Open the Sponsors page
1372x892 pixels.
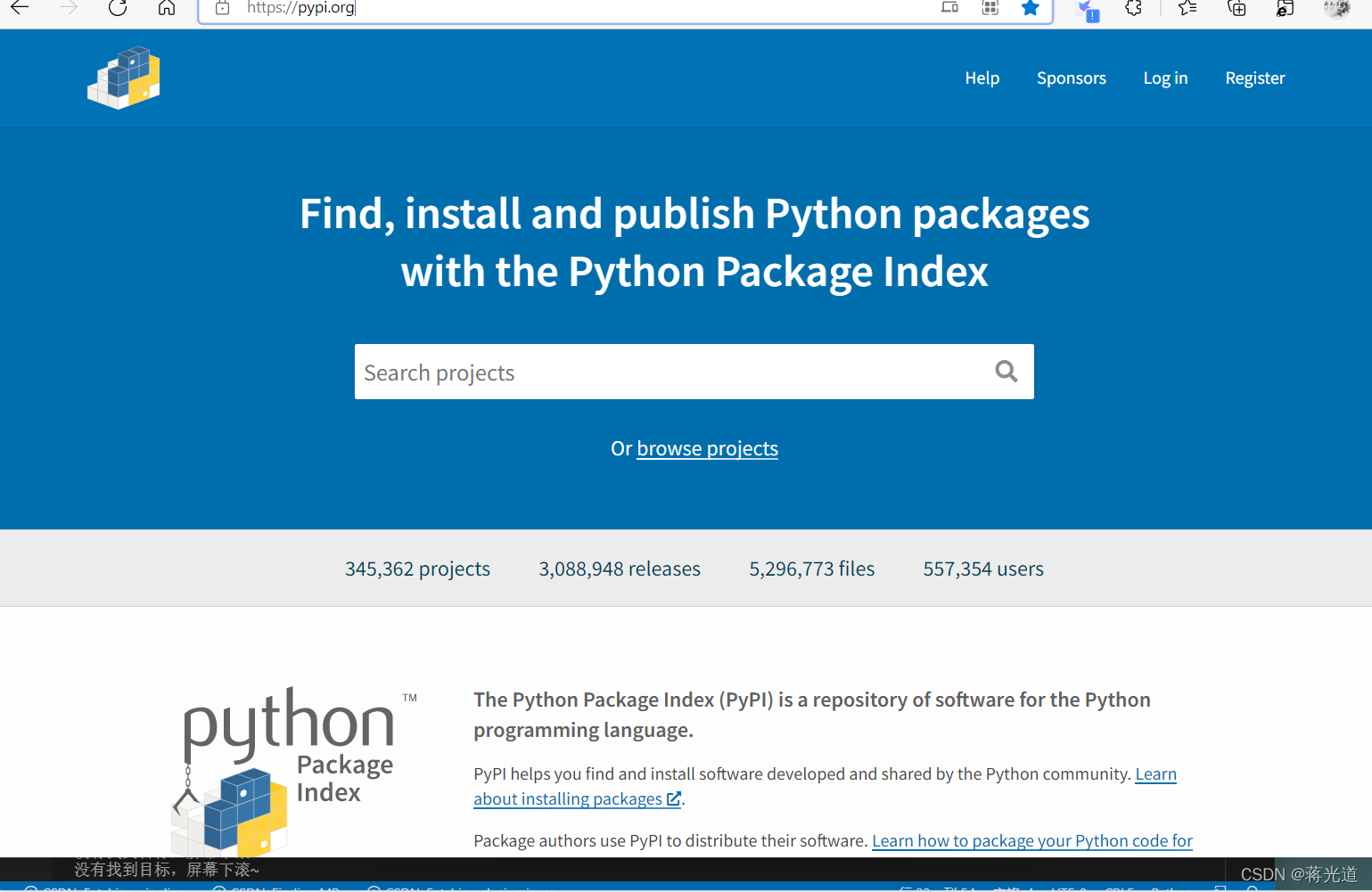tap(1071, 78)
